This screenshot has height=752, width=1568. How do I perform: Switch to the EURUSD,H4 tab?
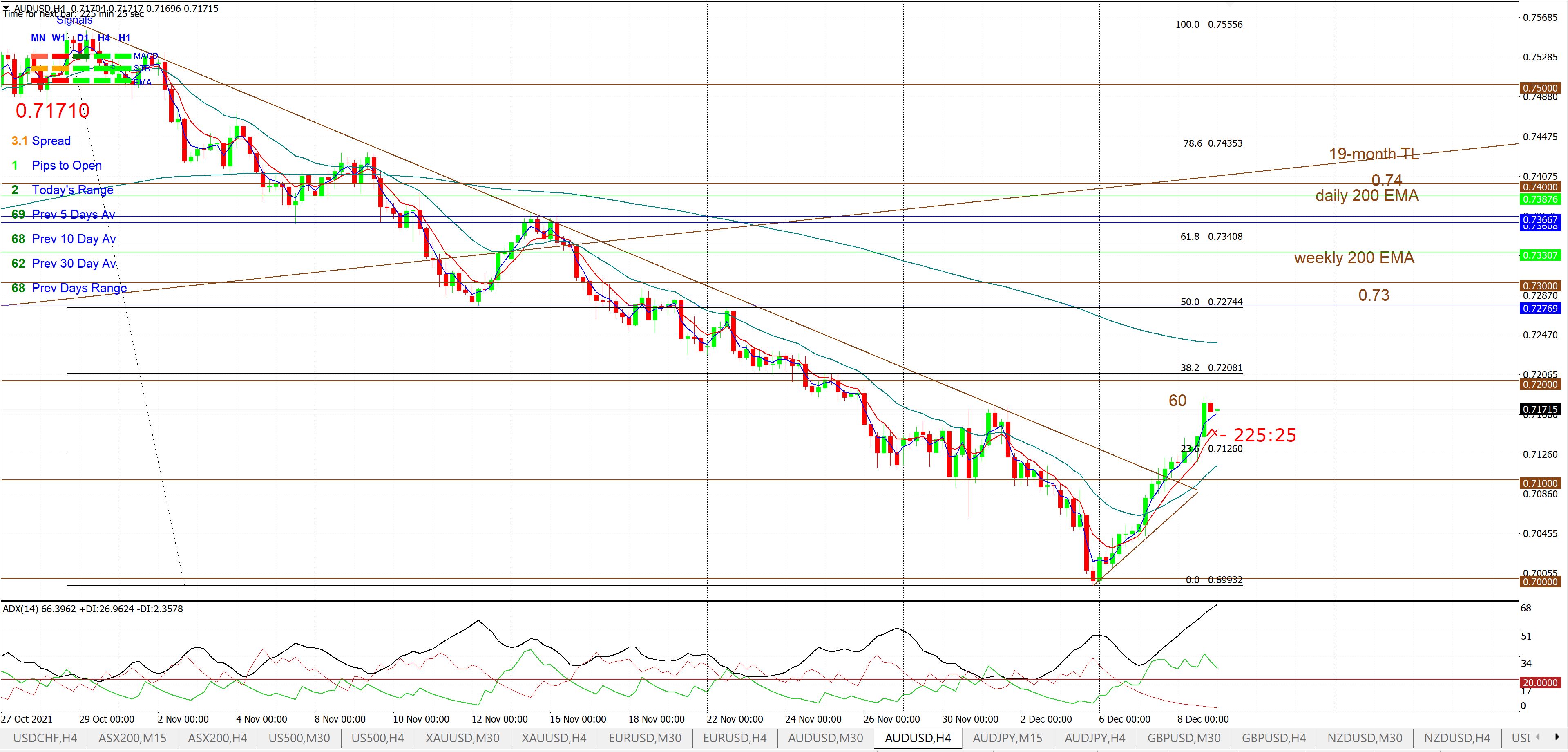[735, 738]
